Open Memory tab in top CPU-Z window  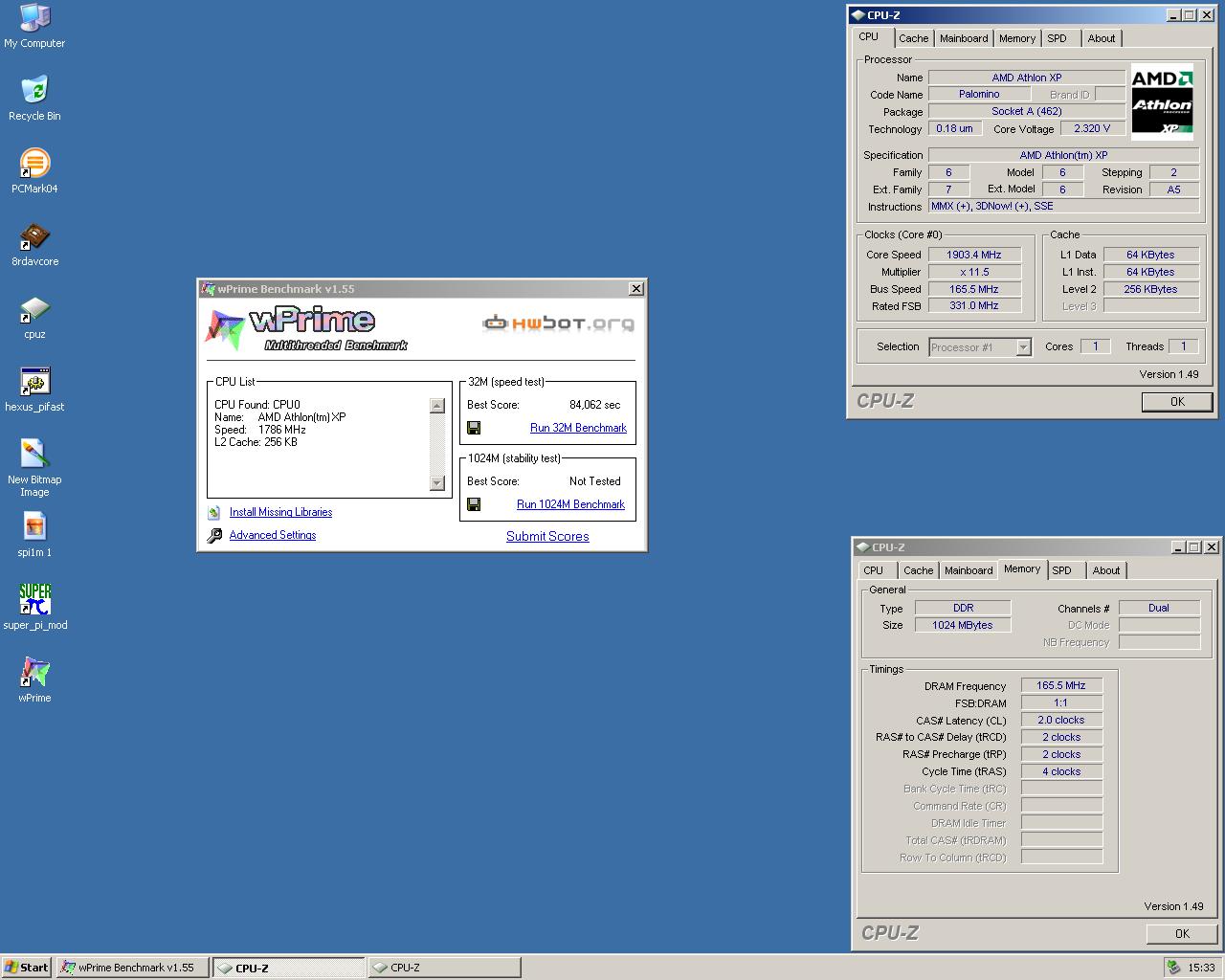tap(1017, 38)
